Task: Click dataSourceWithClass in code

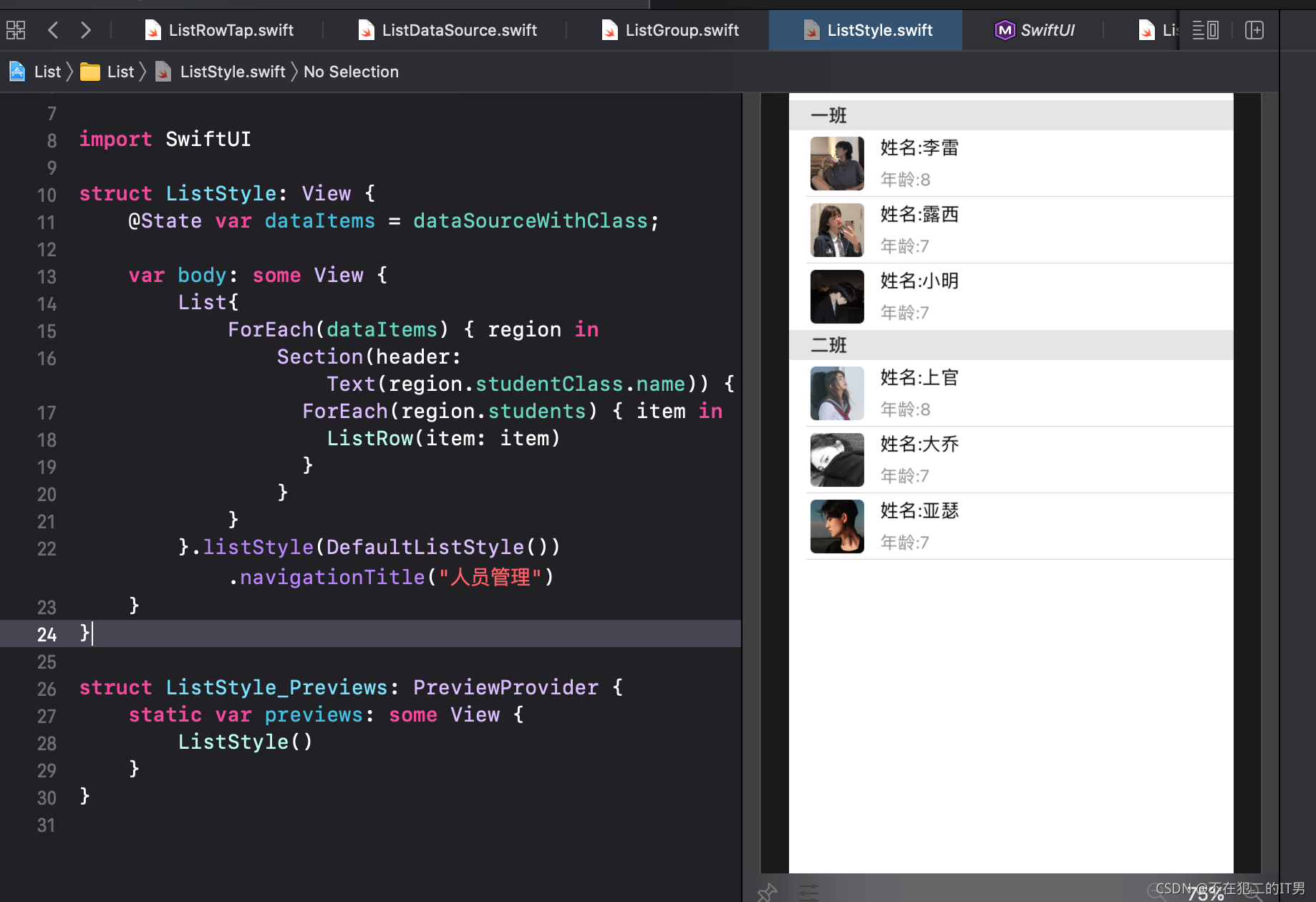Action: [531, 220]
